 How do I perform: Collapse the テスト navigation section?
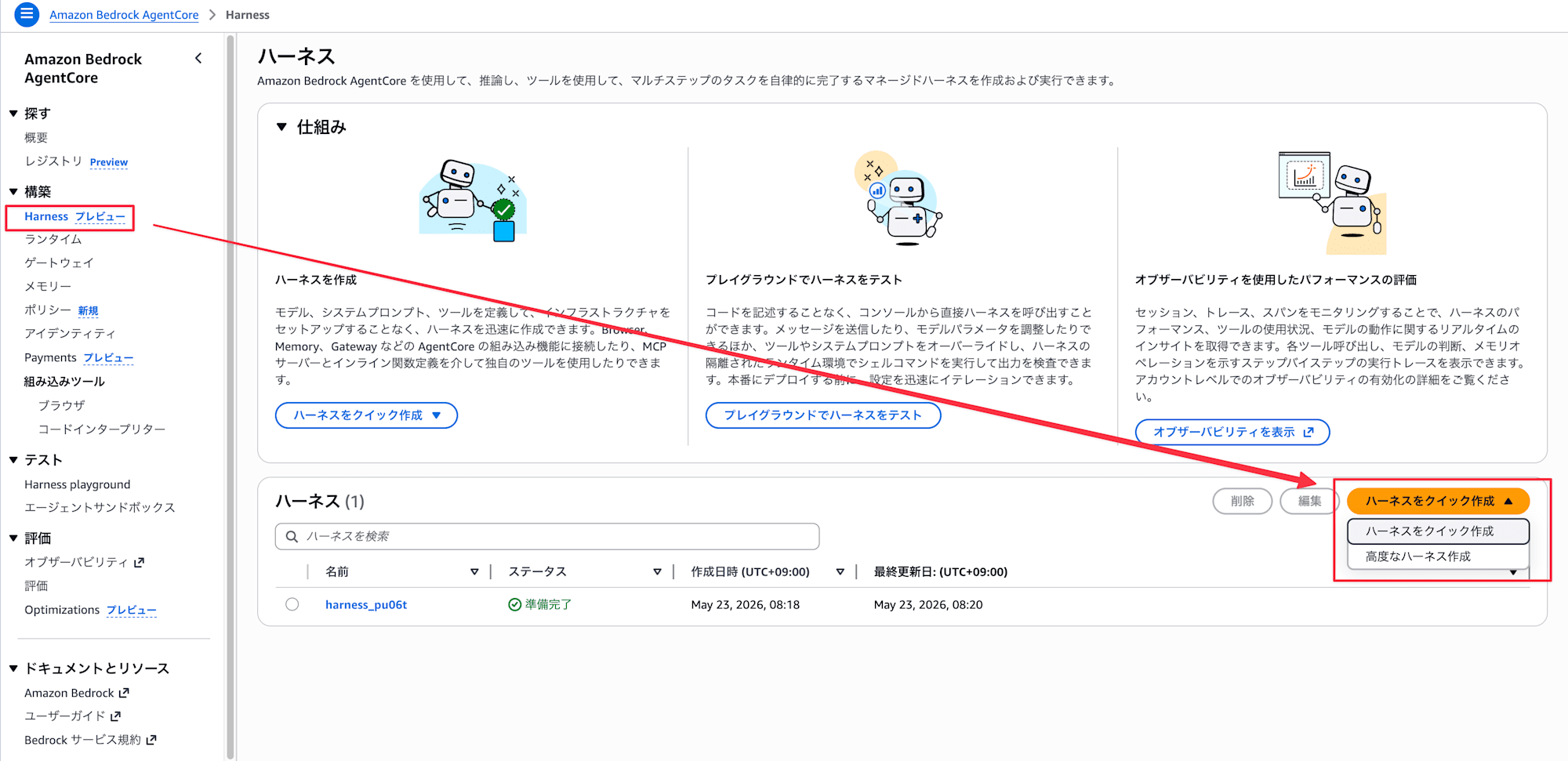point(13,460)
